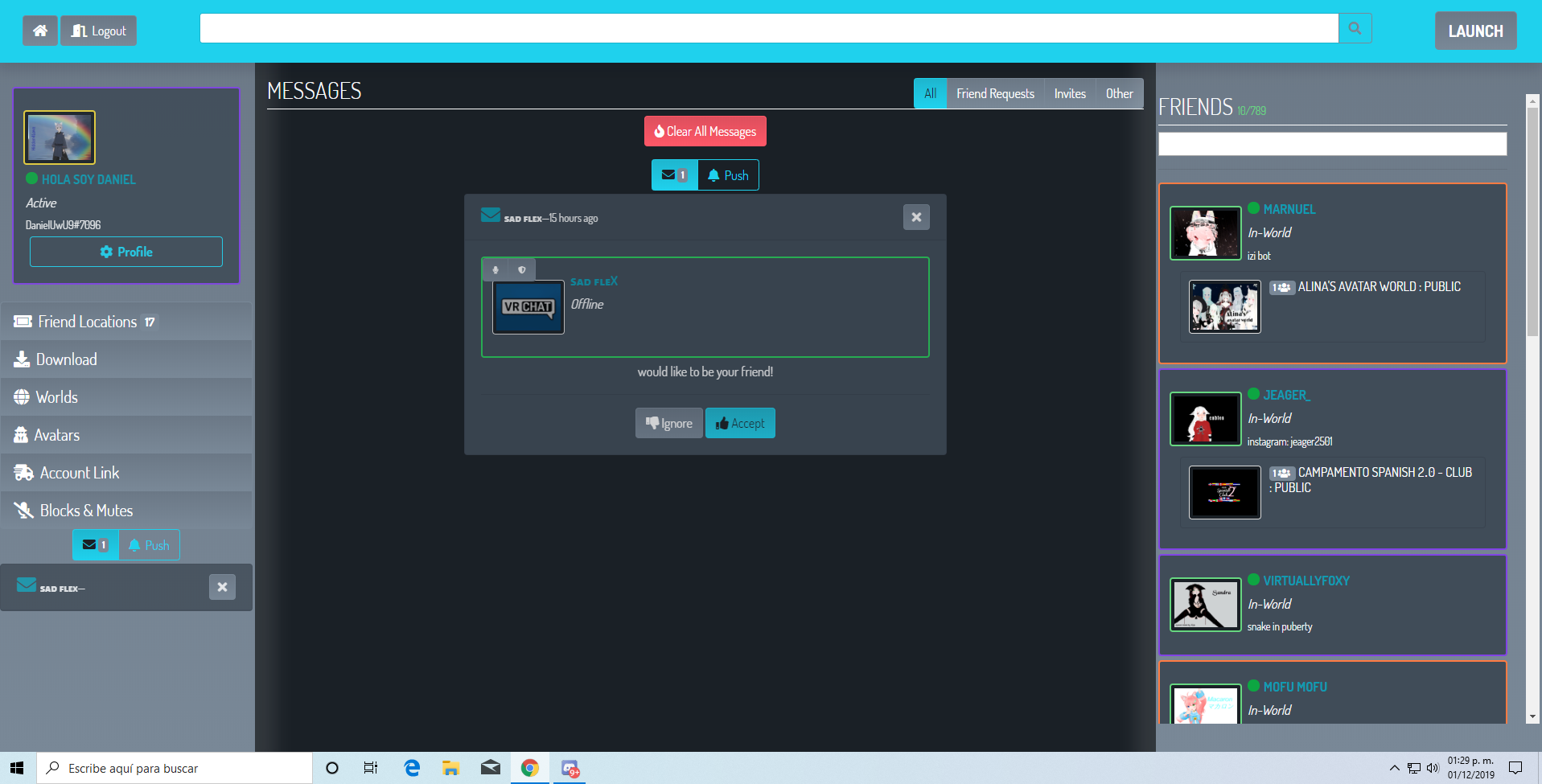The width and height of the screenshot is (1542, 784).
Task: Open Download in the sidebar
Action: tap(126, 359)
